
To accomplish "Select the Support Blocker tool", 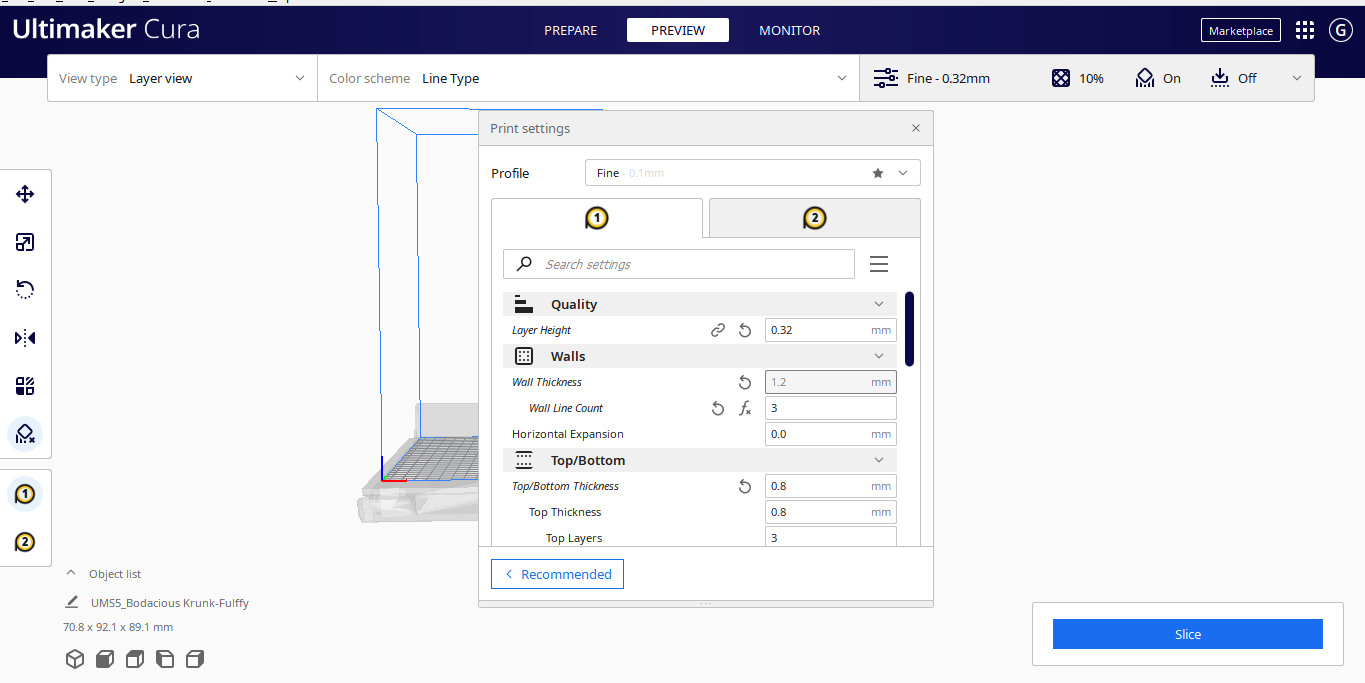I will (x=25, y=434).
